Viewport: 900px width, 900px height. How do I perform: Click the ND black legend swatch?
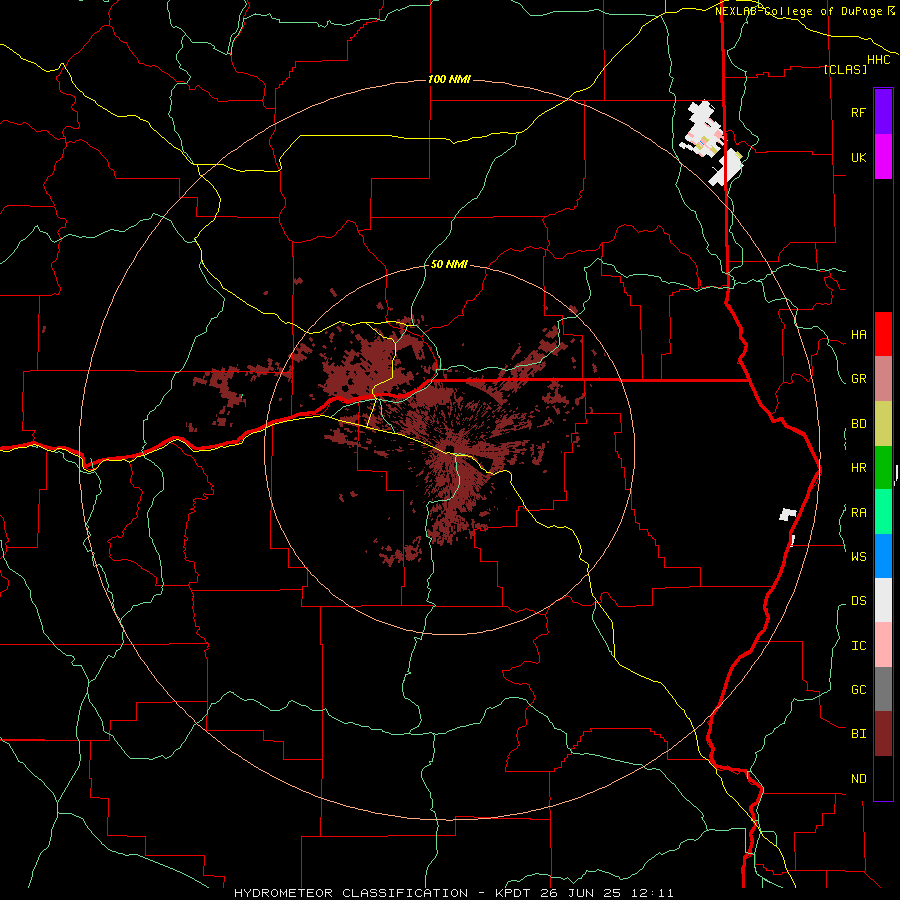(x=883, y=778)
